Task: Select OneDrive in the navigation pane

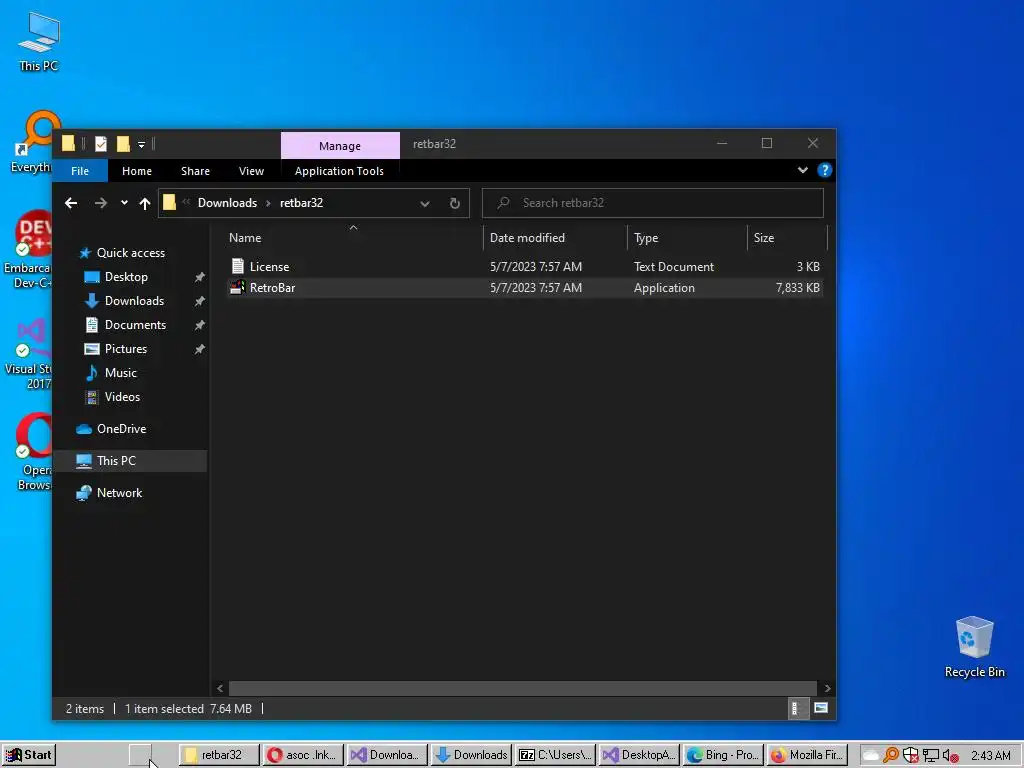Action: point(121,429)
